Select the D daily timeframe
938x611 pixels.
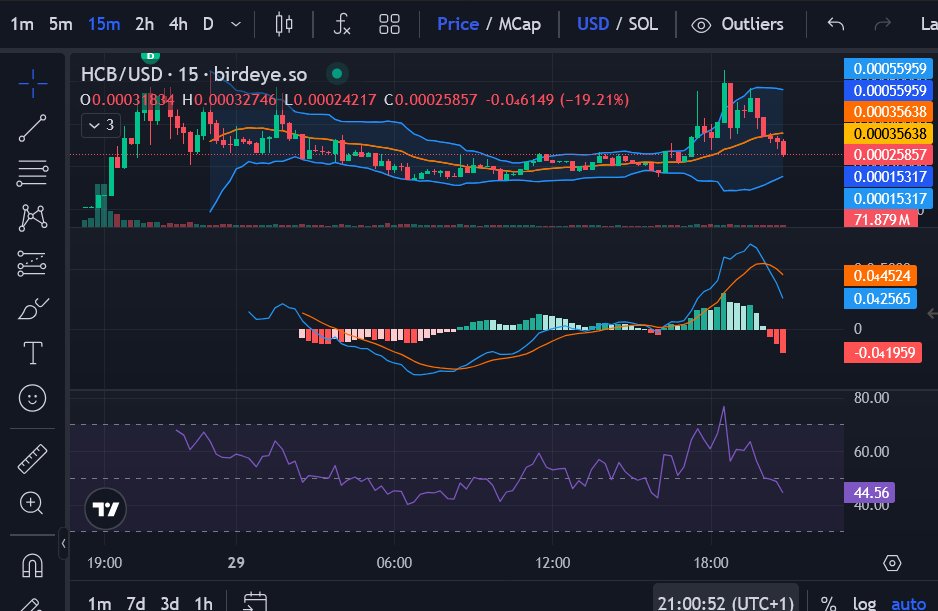208,24
